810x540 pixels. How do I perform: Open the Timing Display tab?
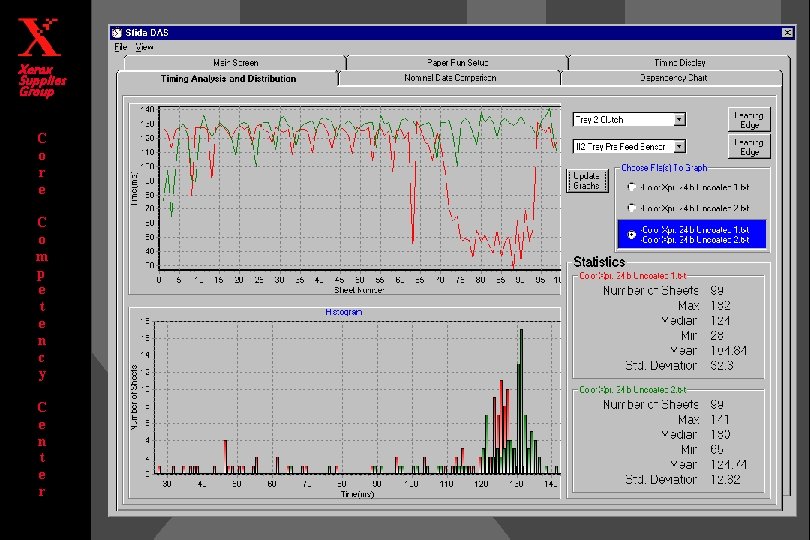tap(680, 63)
